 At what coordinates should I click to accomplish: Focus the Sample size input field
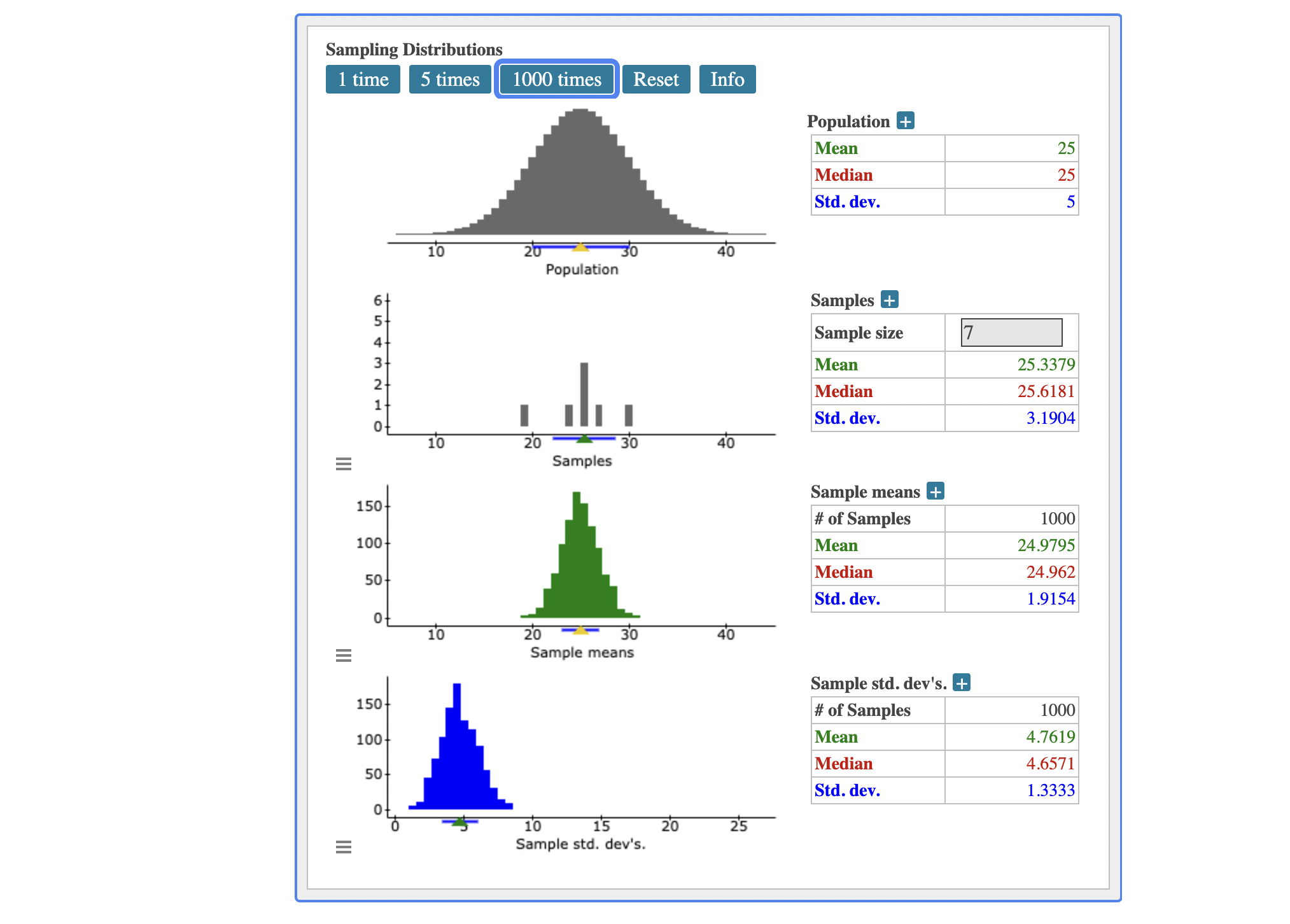(x=1011, y=333)
